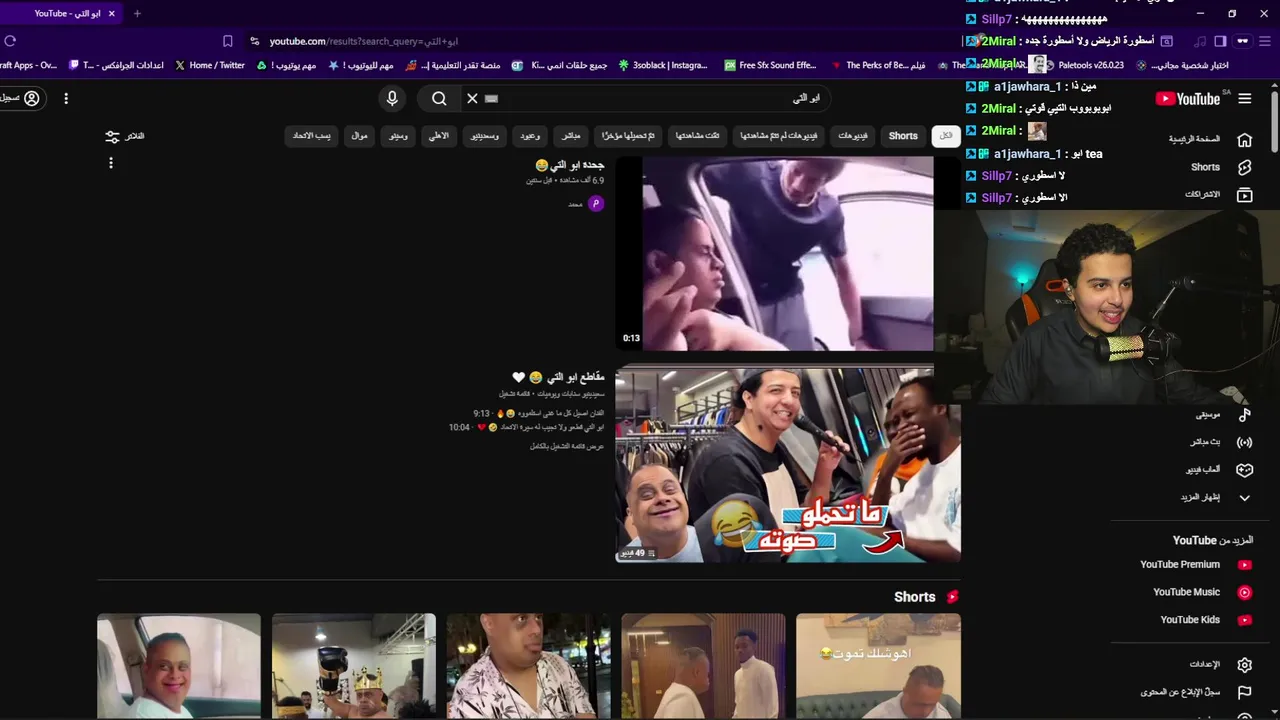Open the 49-video playlist thumbnail
The height and width of the screenshot is (720, 1280).
[788, 466]
